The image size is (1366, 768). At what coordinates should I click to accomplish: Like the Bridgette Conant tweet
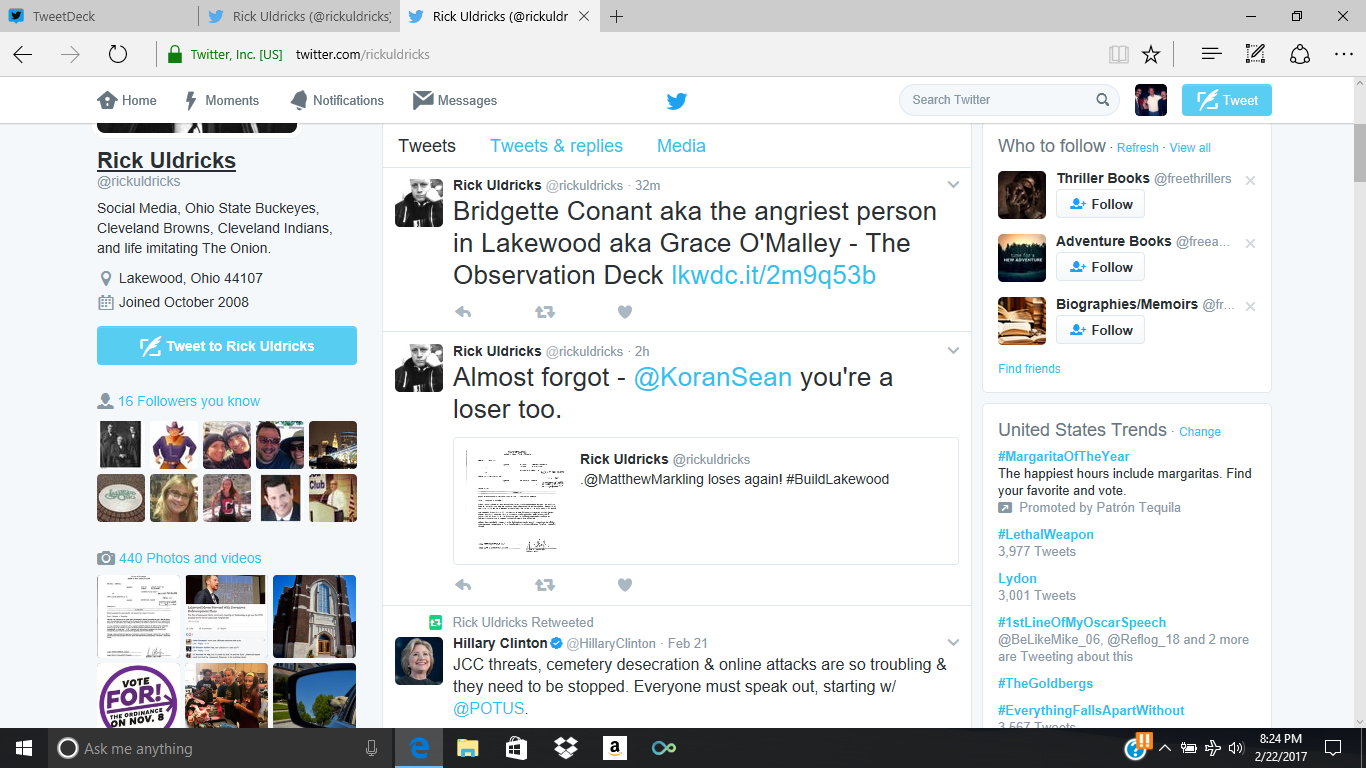pos(625,311)
